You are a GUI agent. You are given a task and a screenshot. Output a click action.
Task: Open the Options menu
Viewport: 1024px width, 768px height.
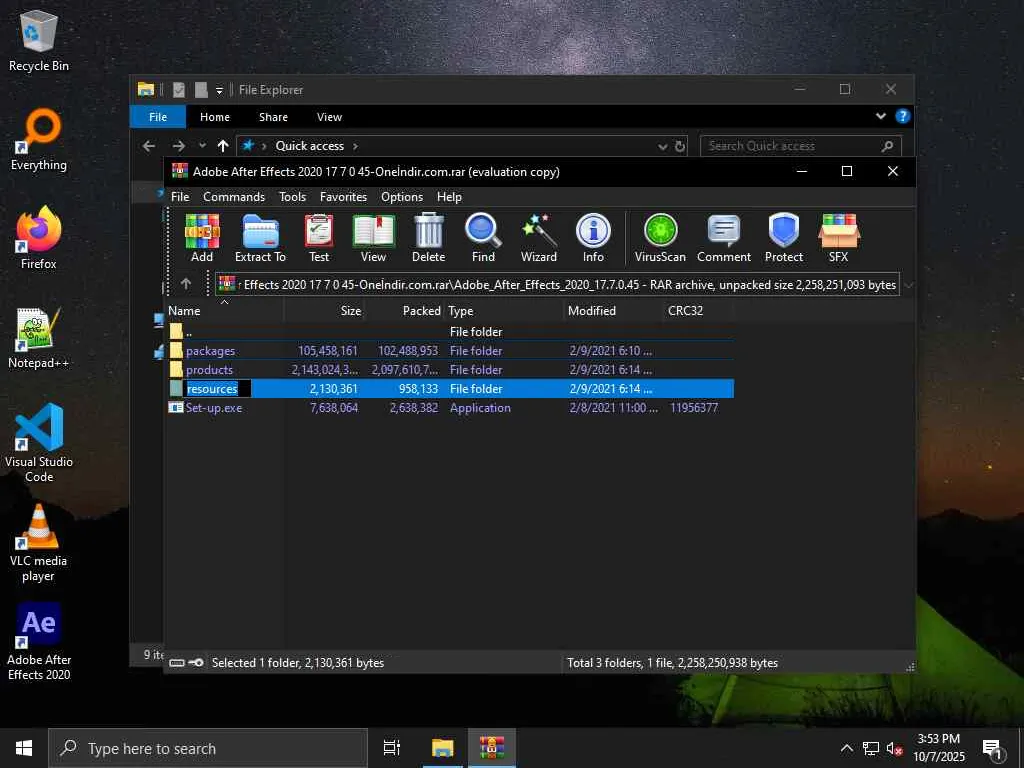click(x=402, y=197)
